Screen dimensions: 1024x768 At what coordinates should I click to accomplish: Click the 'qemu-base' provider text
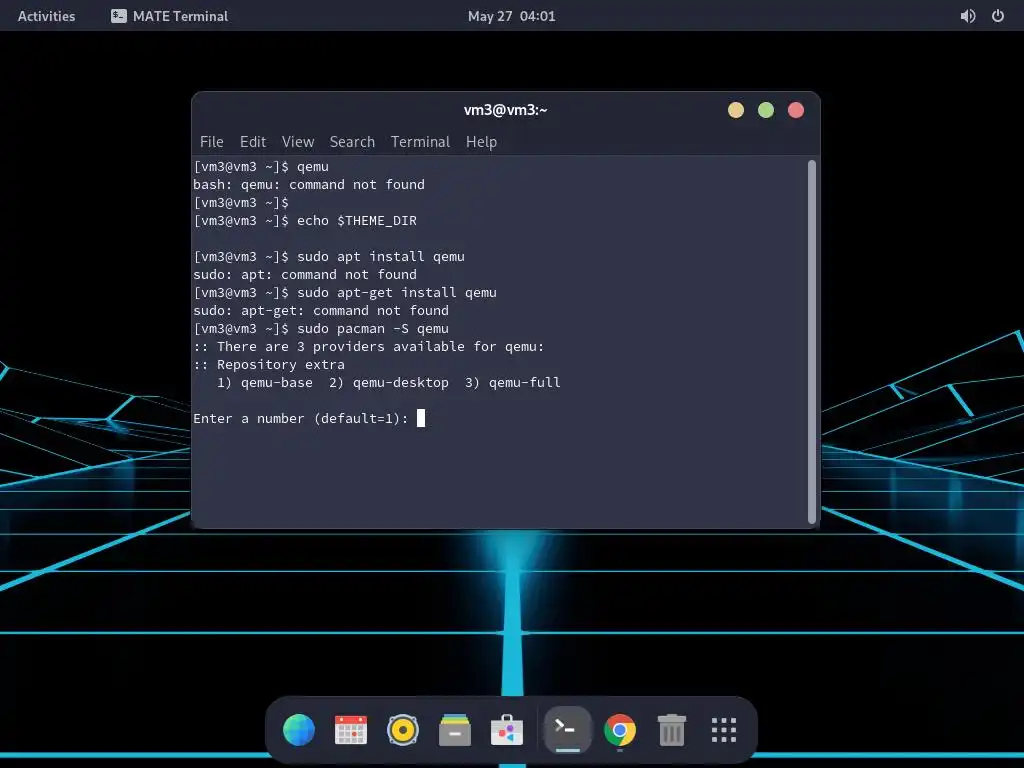277,383
